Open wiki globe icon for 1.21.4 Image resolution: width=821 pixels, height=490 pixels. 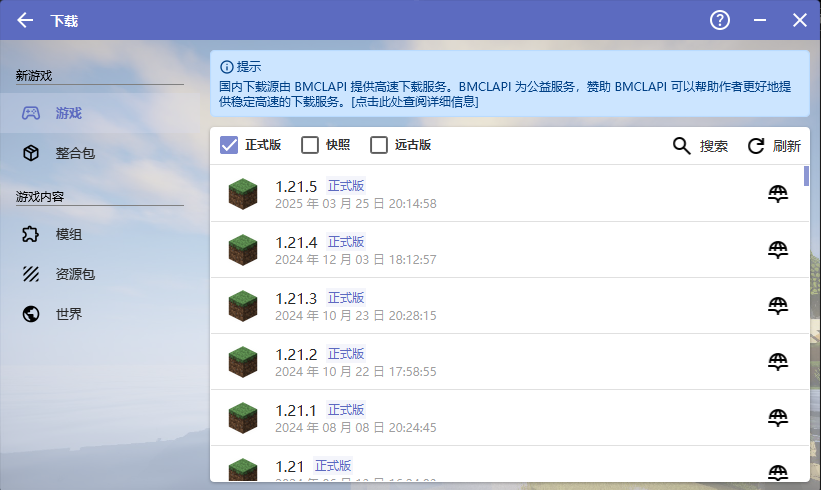click(778, 250)
